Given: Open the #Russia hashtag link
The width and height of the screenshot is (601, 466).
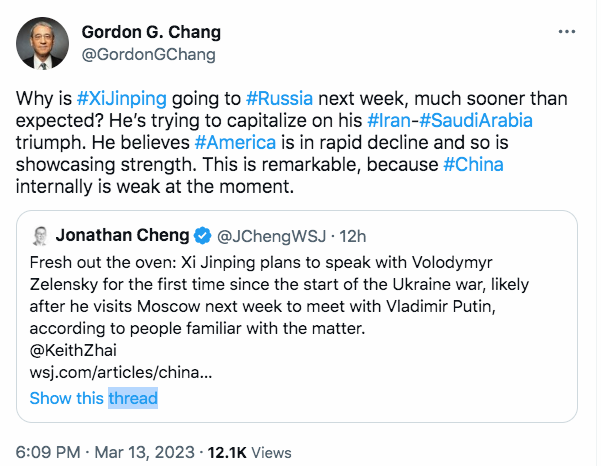Looking at the screenshot, I should [279, 100].
